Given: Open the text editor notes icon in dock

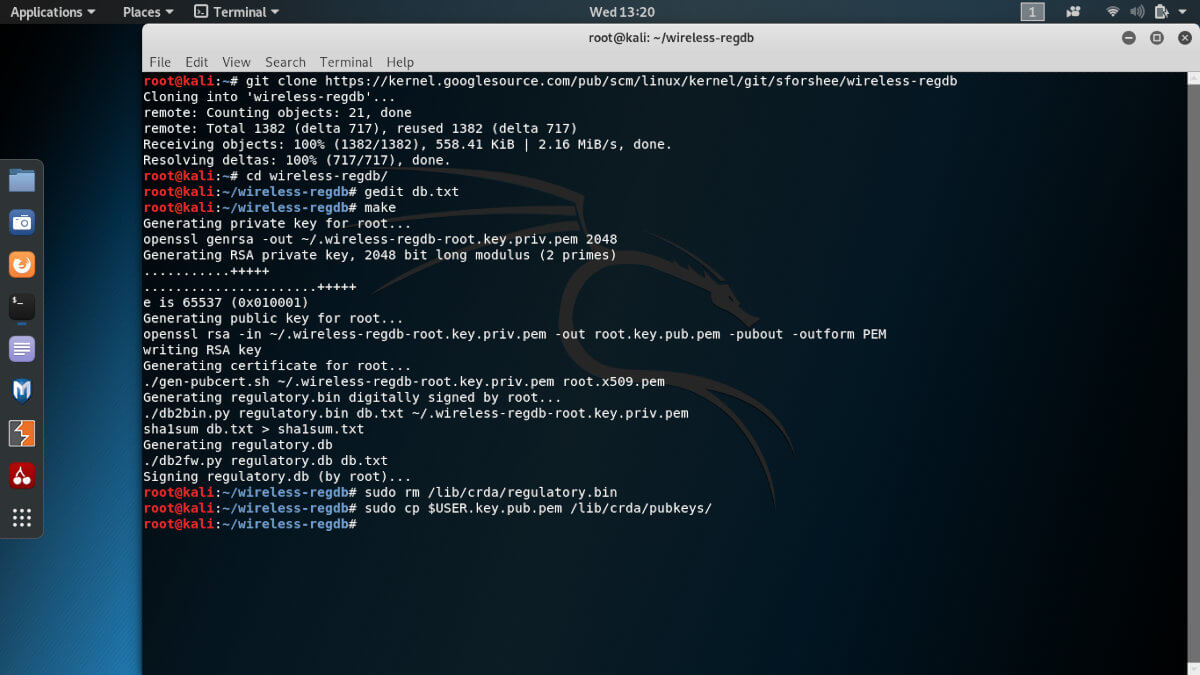Looking at the screenshot, I should coord(22,349).
